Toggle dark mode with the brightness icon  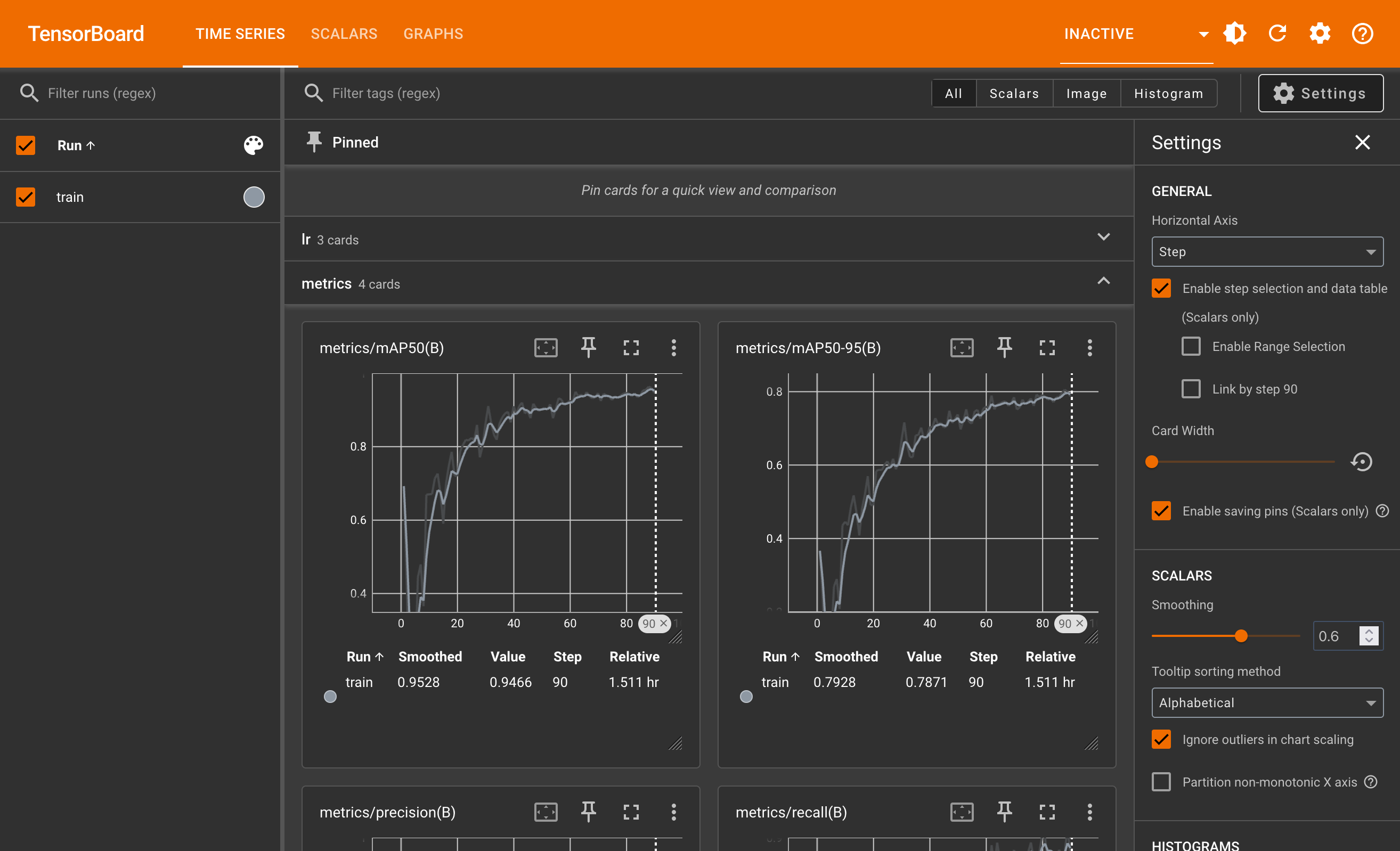1235,33
